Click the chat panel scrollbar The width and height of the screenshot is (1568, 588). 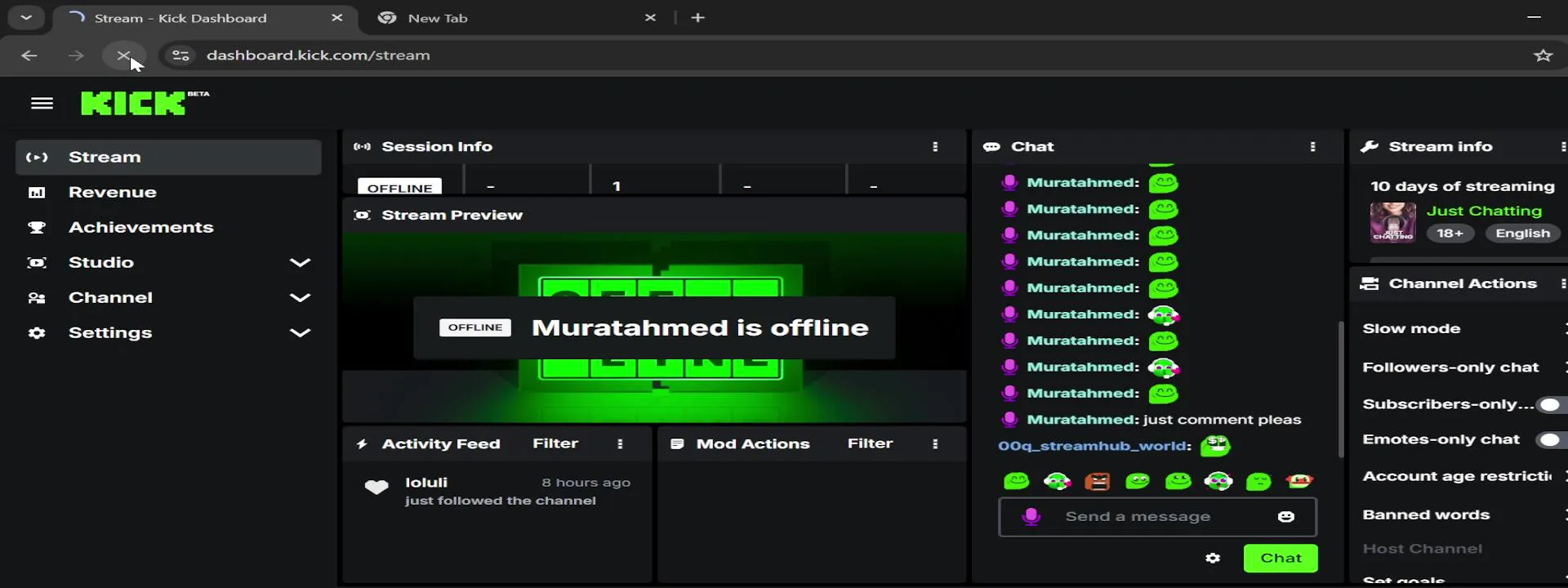1340,388
